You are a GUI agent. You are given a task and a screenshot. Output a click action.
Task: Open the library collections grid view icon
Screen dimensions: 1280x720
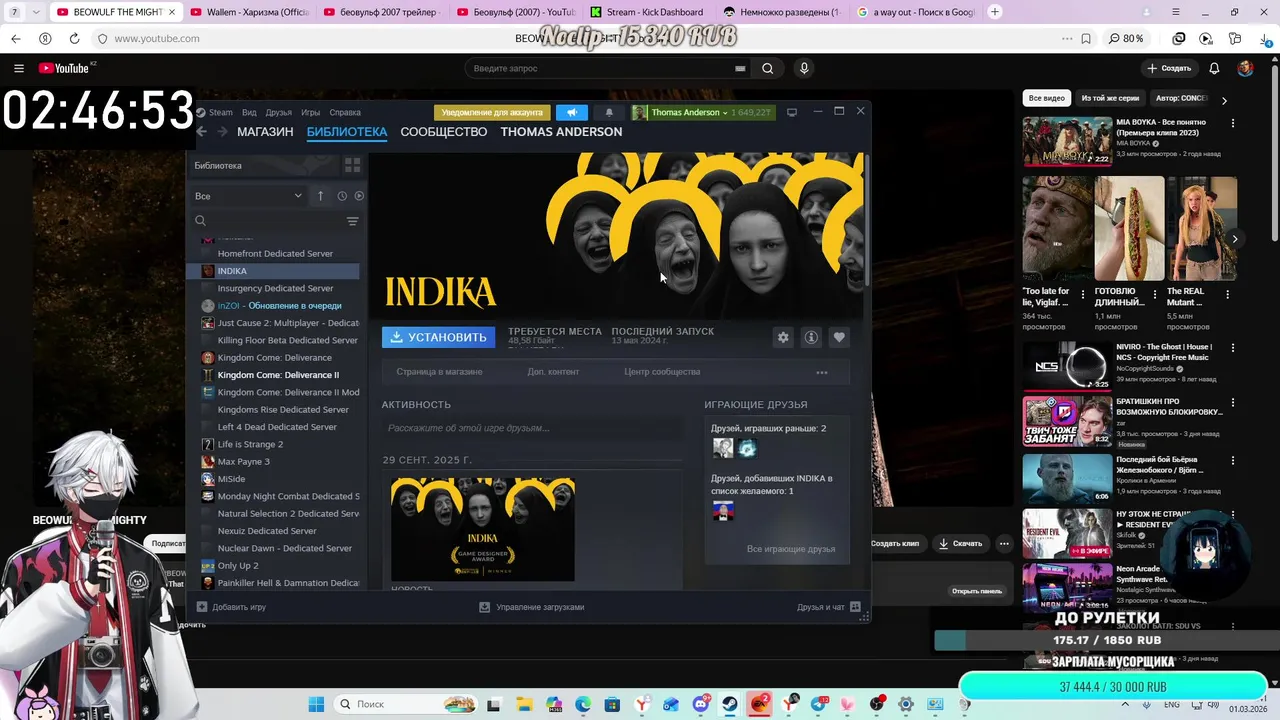coord(352,165)
